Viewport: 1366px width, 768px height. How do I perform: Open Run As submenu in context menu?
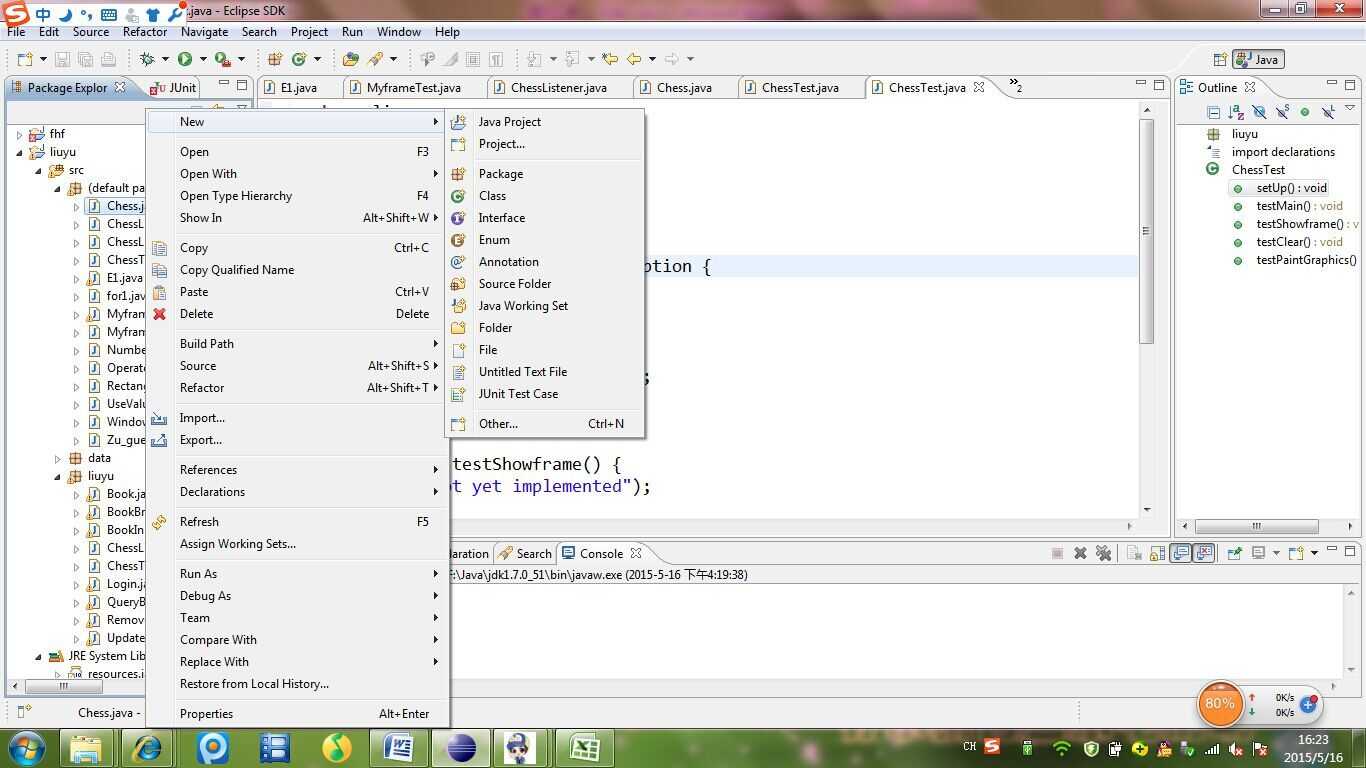(298, 574)
